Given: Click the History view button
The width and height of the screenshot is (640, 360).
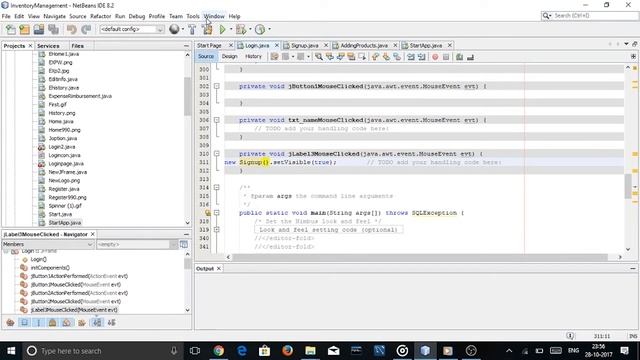Looking at the screenshot, I should [253, 56].
